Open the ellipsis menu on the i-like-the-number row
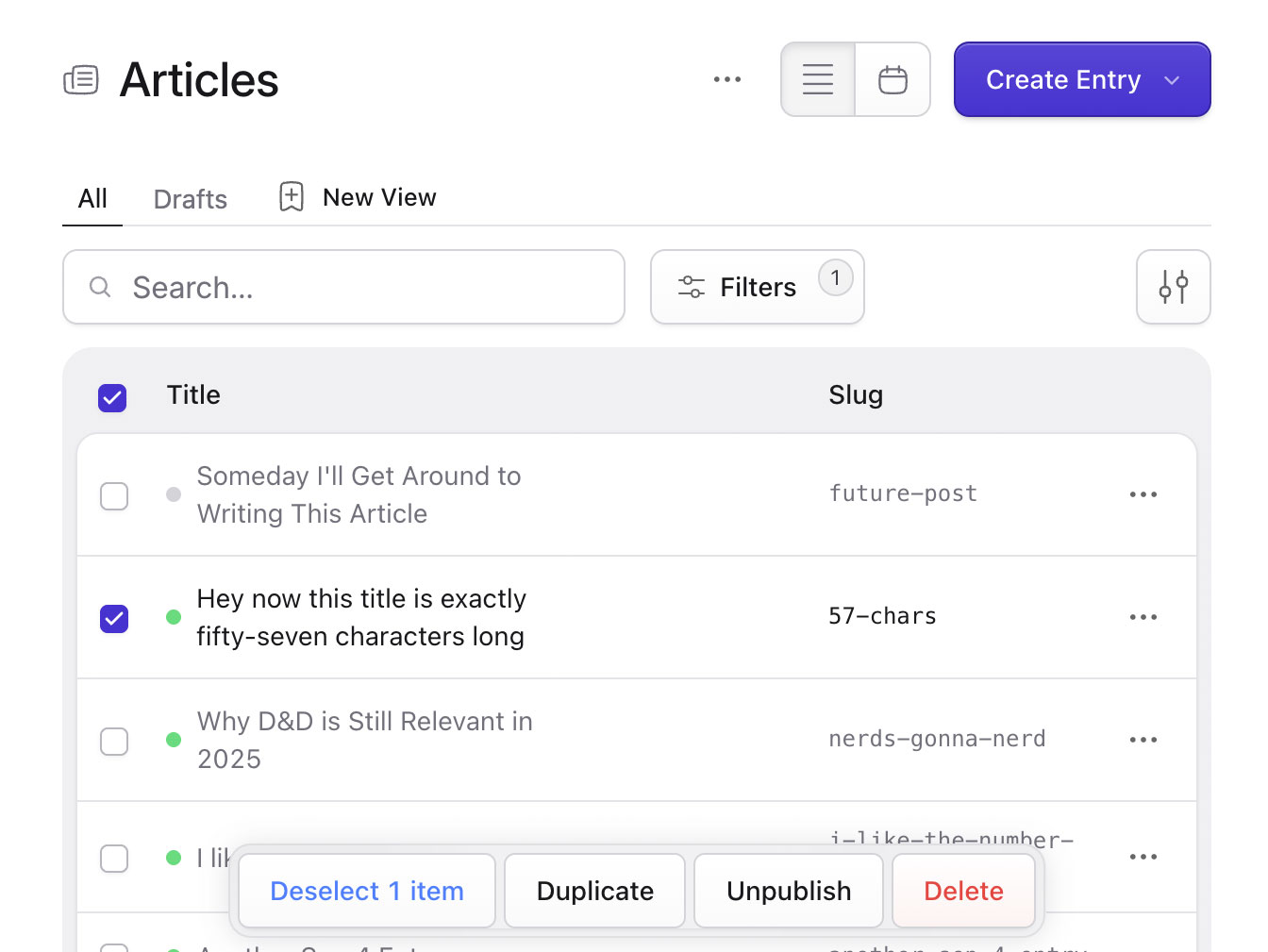1268x952 pixels. point(1143,857)
